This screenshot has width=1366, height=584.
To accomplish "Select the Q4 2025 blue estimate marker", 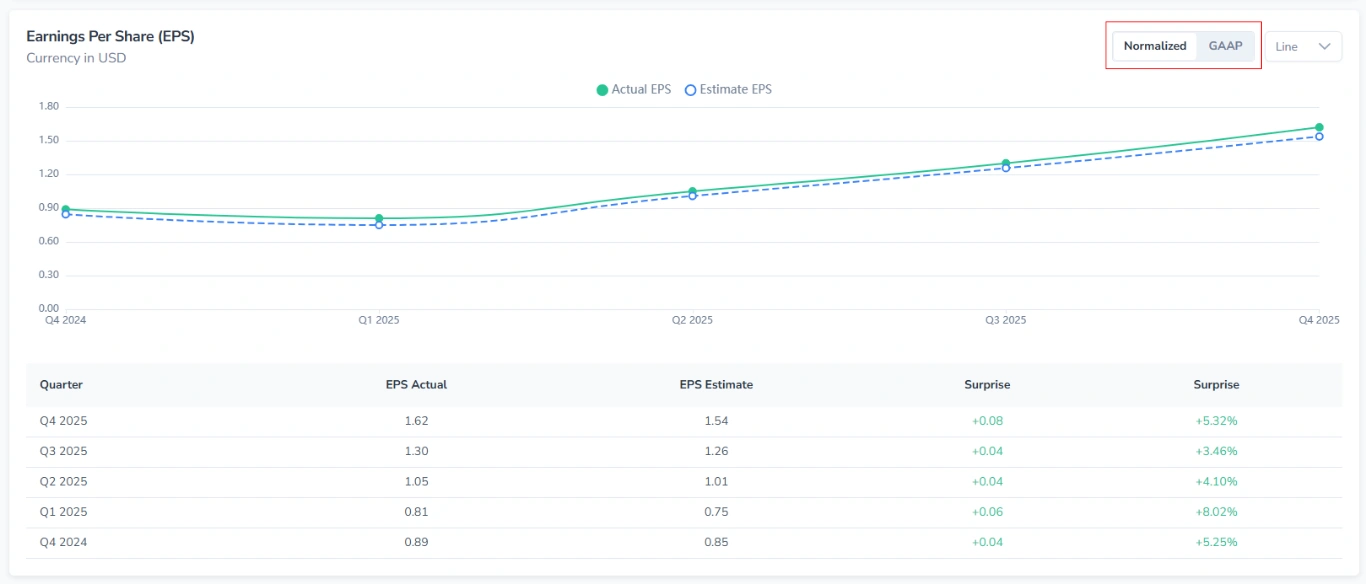I will pos(1321,138).
